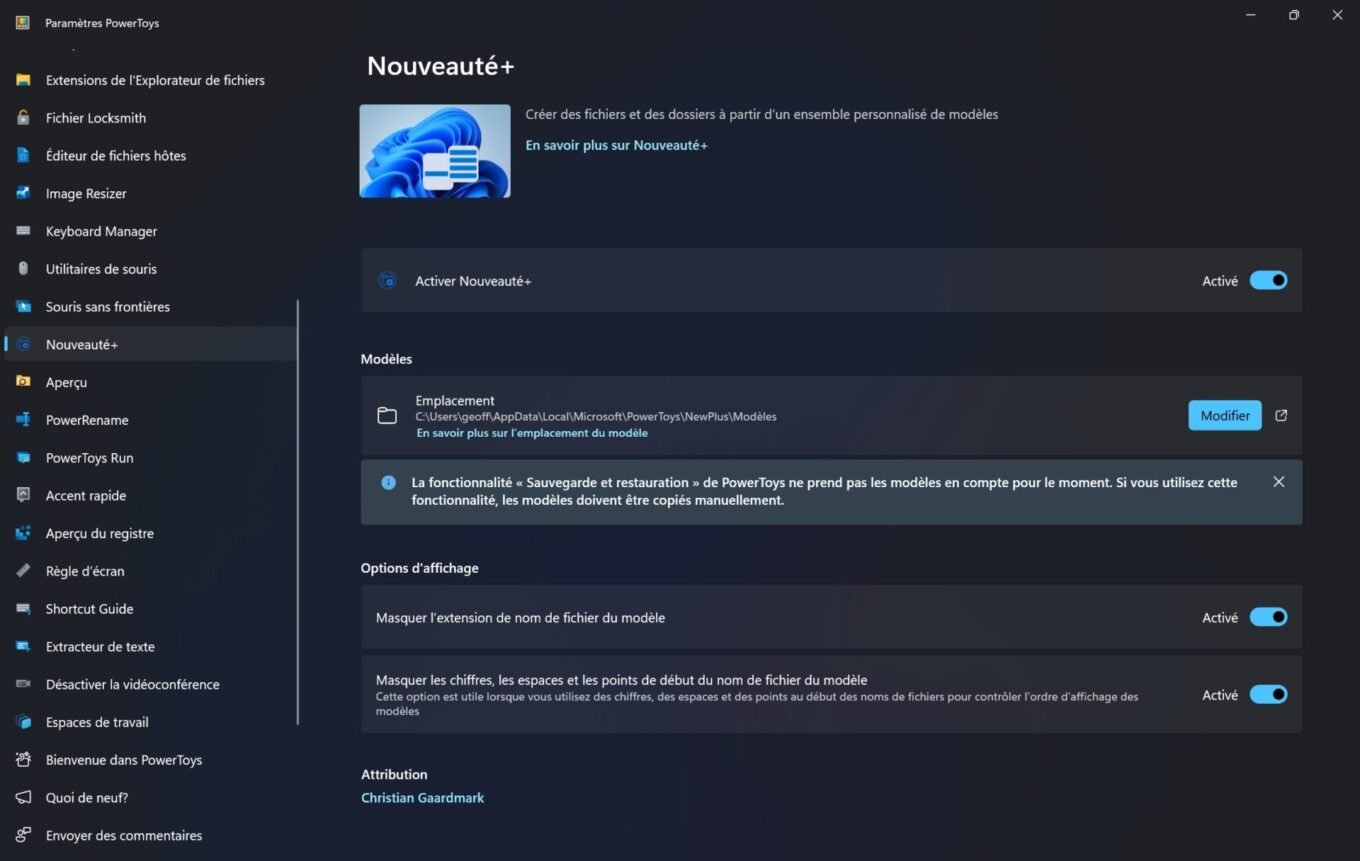Screen dimensions: 1360x861
Task: Open Christian Gaardmark attribution link
Action: point(422,798)
